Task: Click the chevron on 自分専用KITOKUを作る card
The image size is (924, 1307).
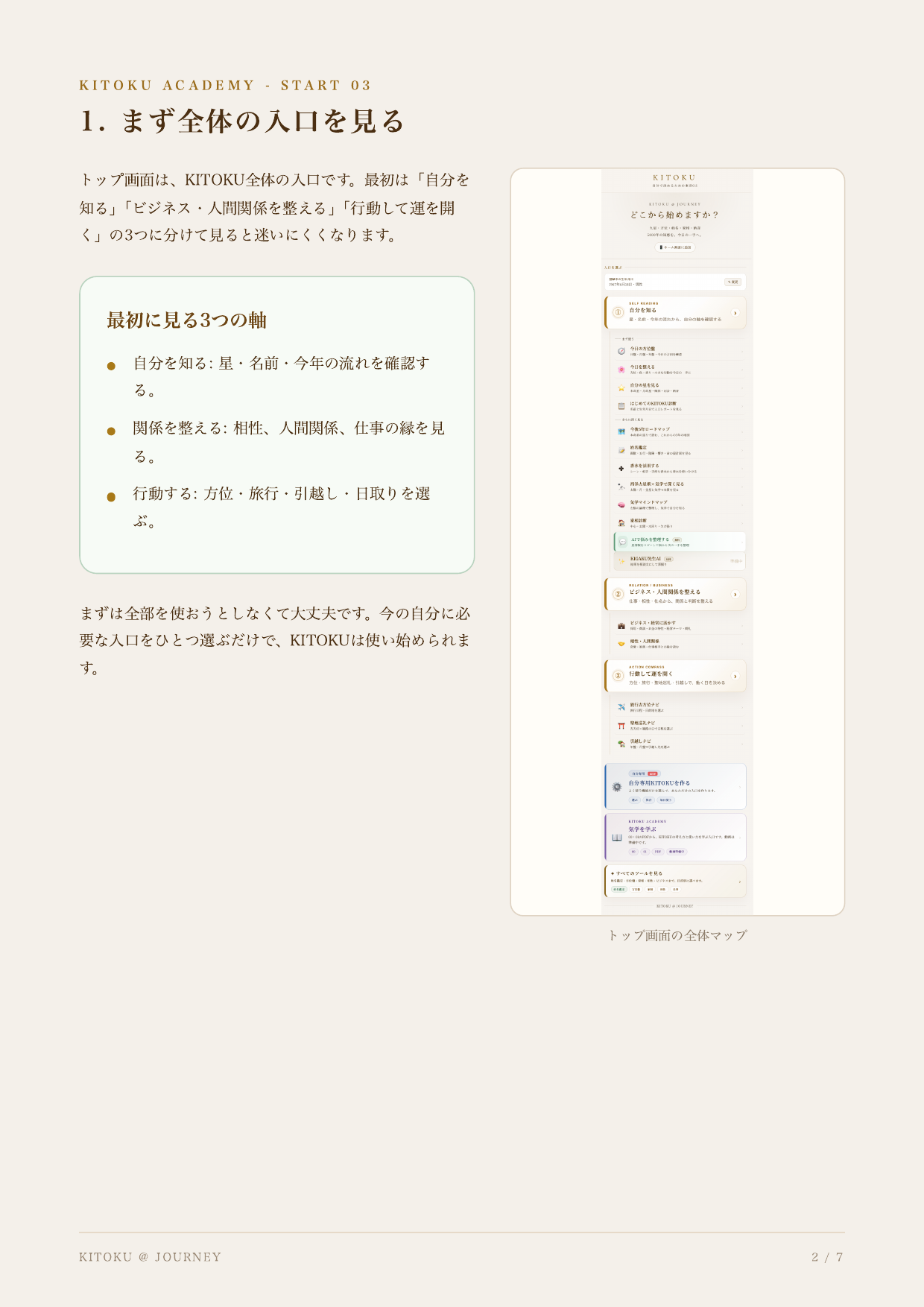Action: (x=740, y=787)
